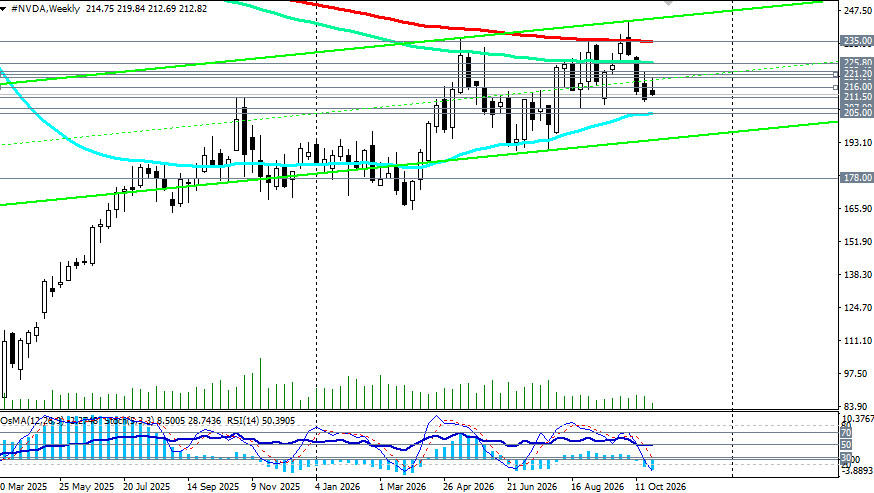This screenshot has height=493, width=874.
Task: Select the 221.20 level price label
Action: [x=857, y=74]
